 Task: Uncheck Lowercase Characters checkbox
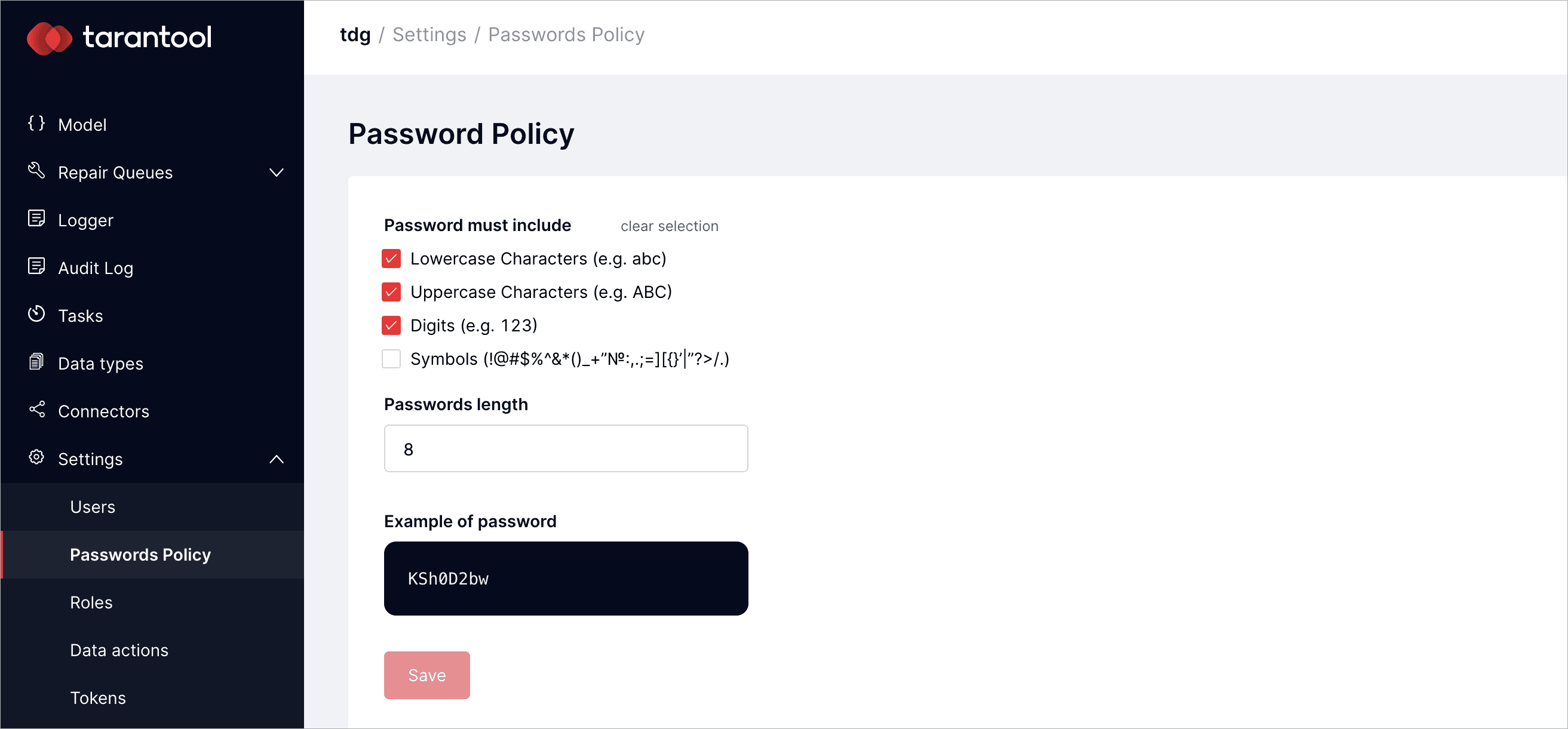[391, 259]
